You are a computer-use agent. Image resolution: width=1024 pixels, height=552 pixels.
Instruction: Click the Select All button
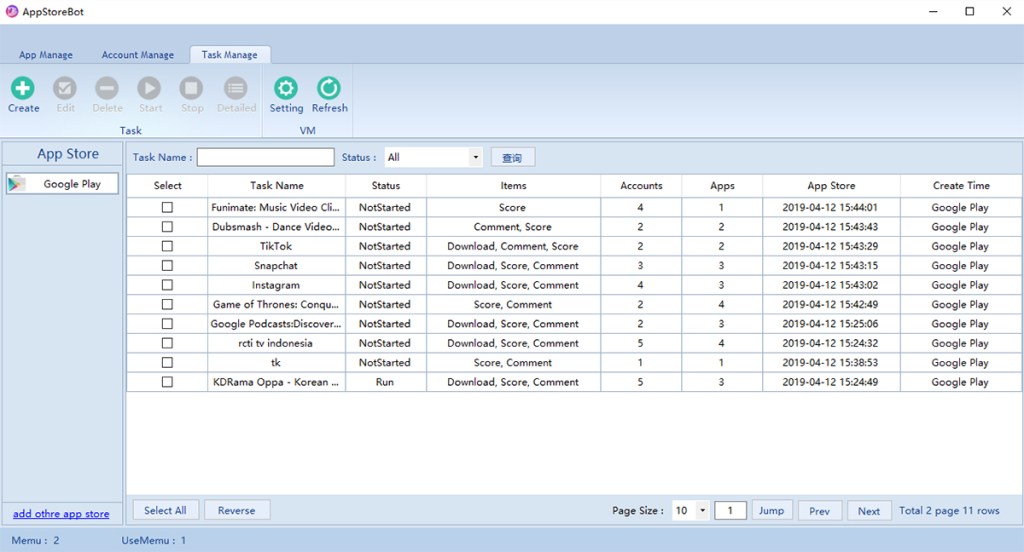coord(165,511)
